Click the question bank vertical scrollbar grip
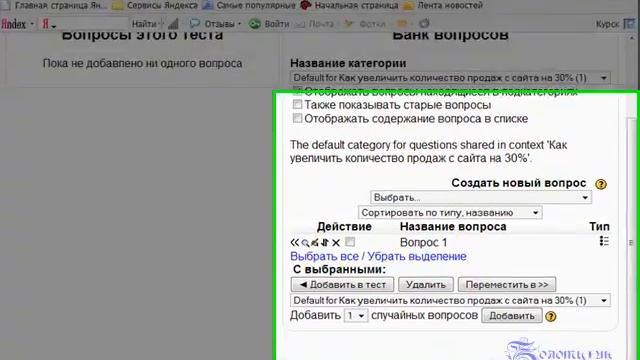Viewport: 640px width, 360px height. click(631, 243)
